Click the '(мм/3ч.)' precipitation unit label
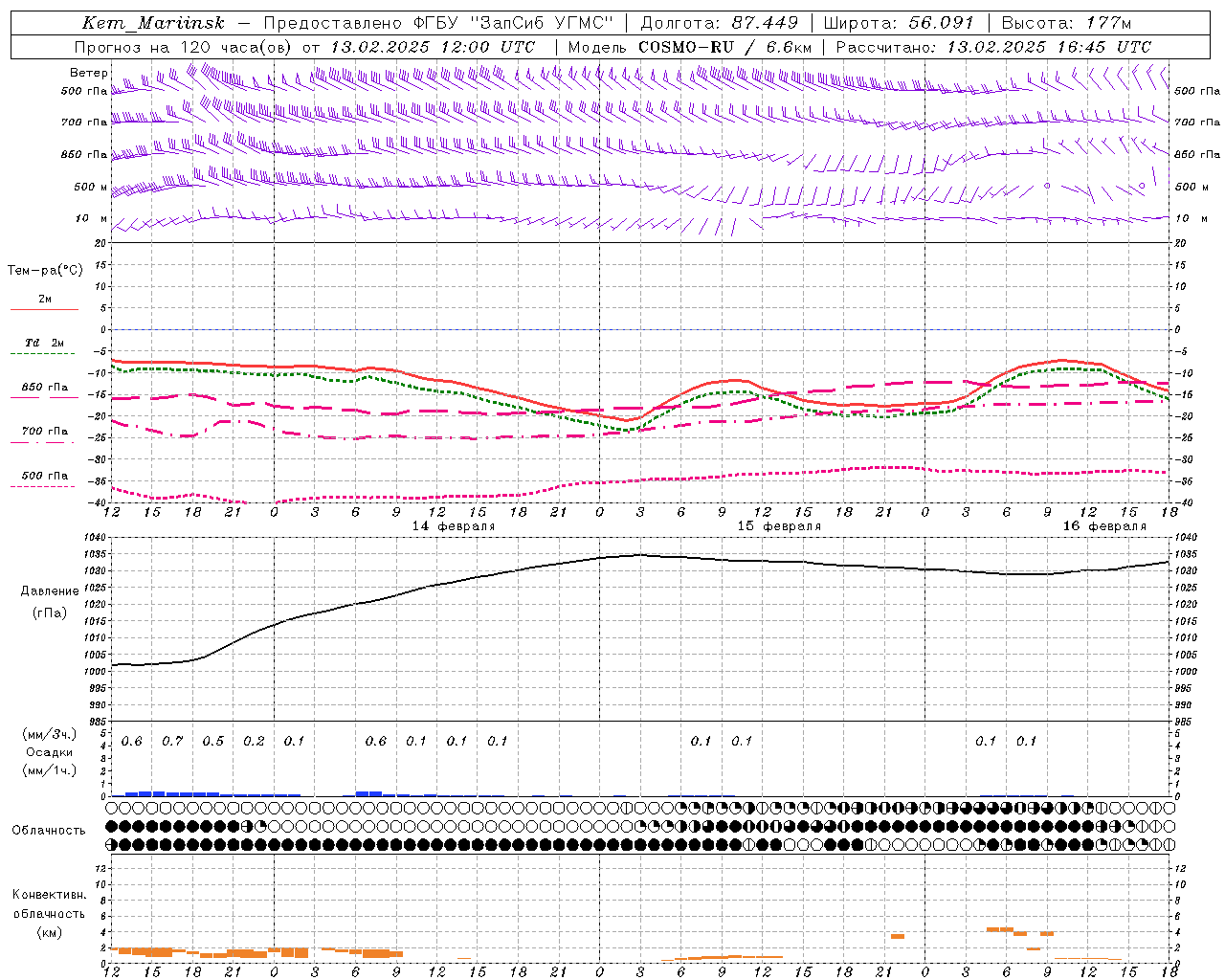Screen dimensions: 1225x980 [x=50, y=735]
